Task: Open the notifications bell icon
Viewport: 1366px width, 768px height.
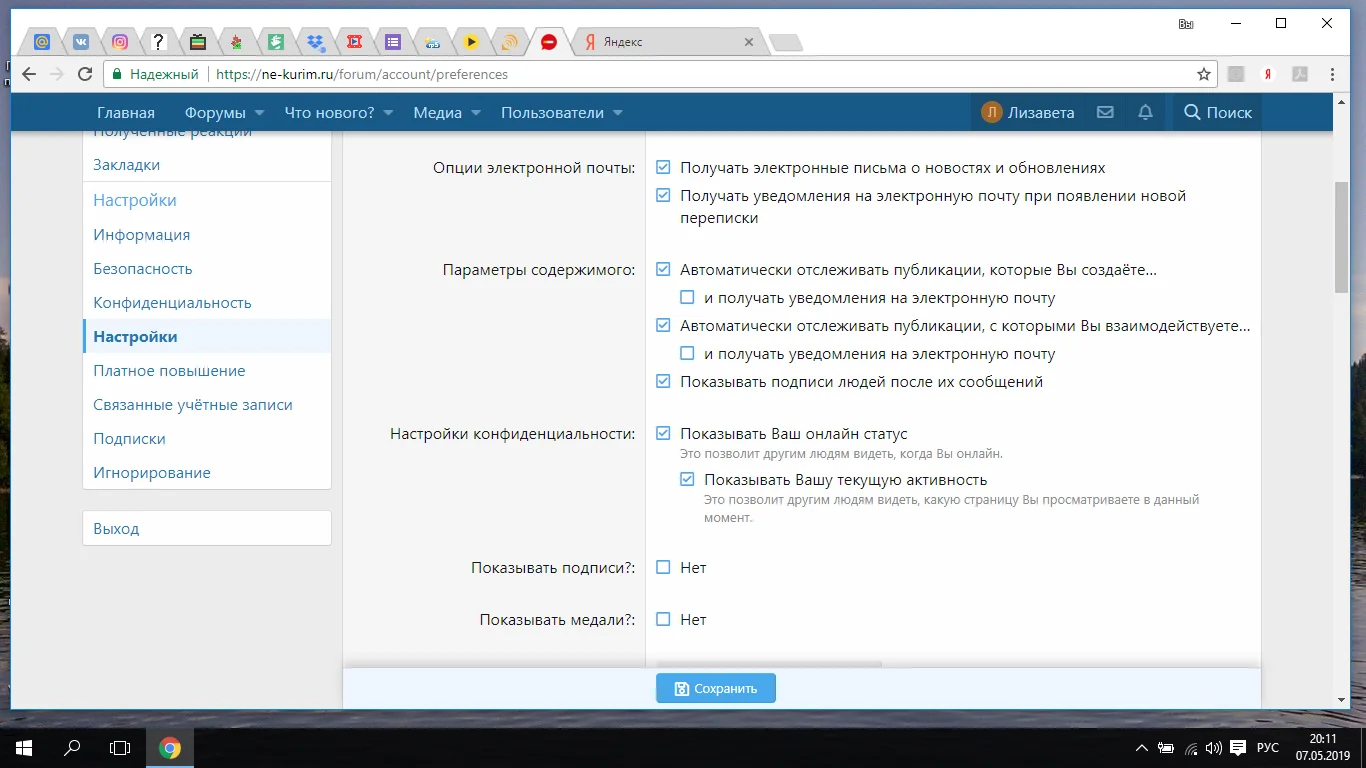Action: [x=1145, y=112]
